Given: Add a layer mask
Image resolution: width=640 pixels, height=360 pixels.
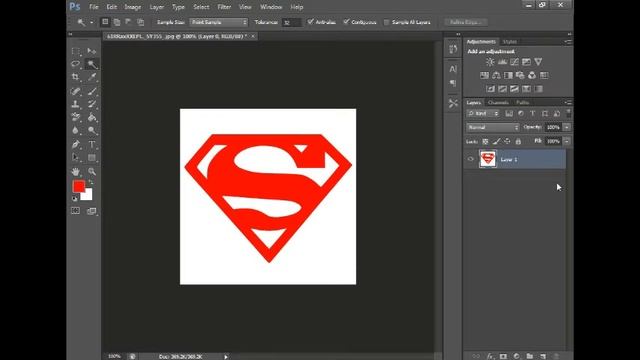Looking at the screenshot, I should tap(503, 356).
